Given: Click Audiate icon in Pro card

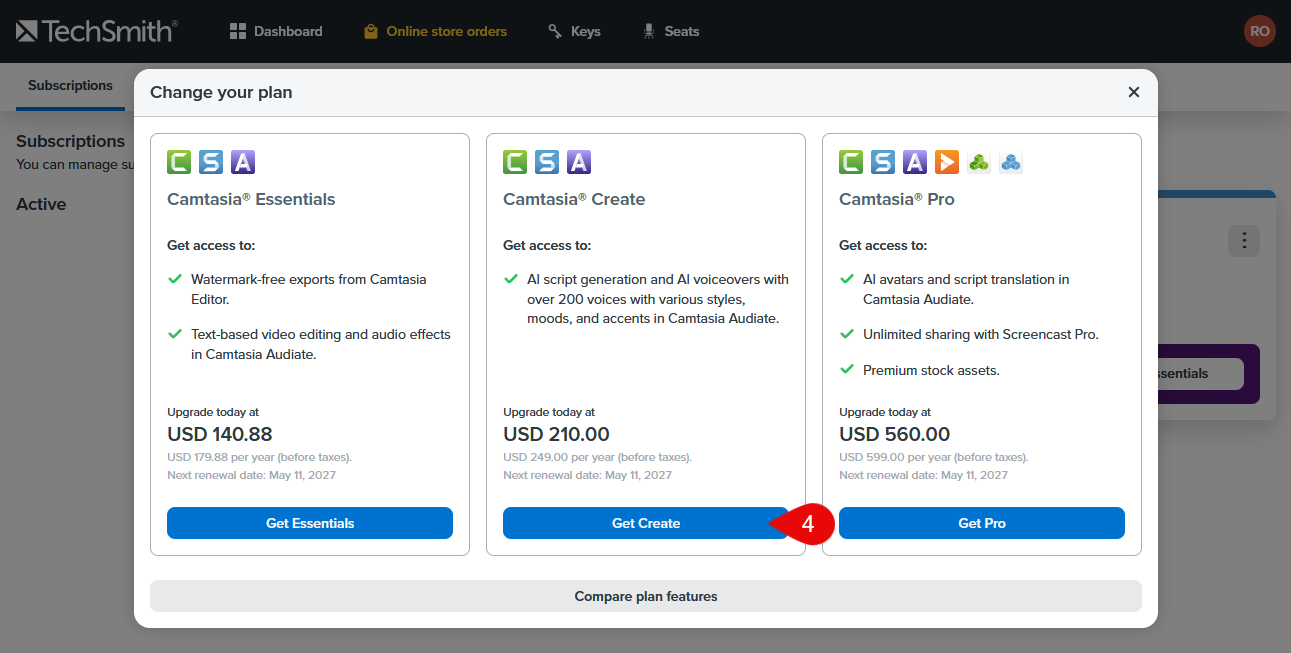Looking at the screenshot, I should point(915,162).
